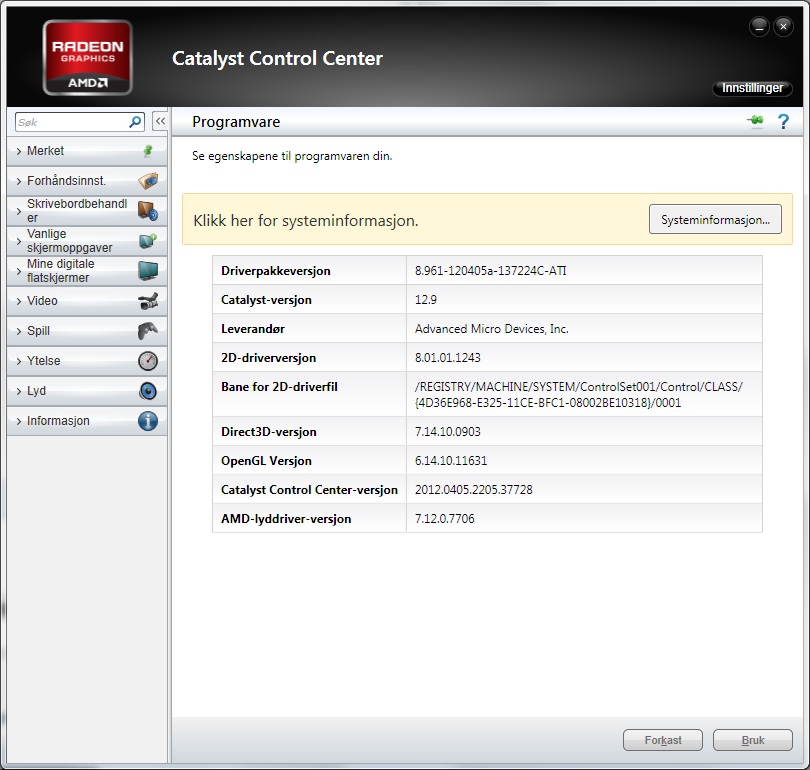
Task: Click the Video camera icon
Action: click(148, 301)
